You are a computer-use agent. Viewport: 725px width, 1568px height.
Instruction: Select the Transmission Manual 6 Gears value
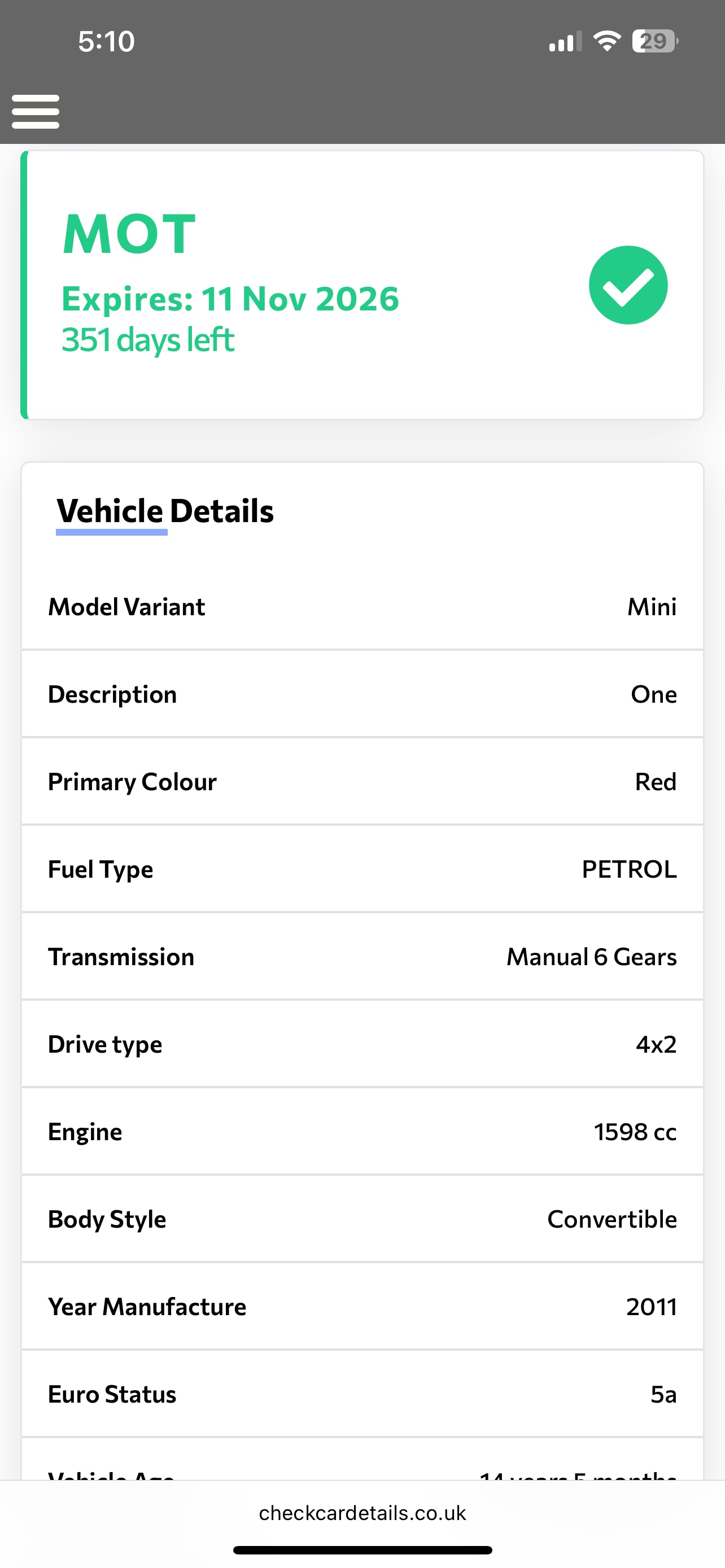[x=591, y=957]
